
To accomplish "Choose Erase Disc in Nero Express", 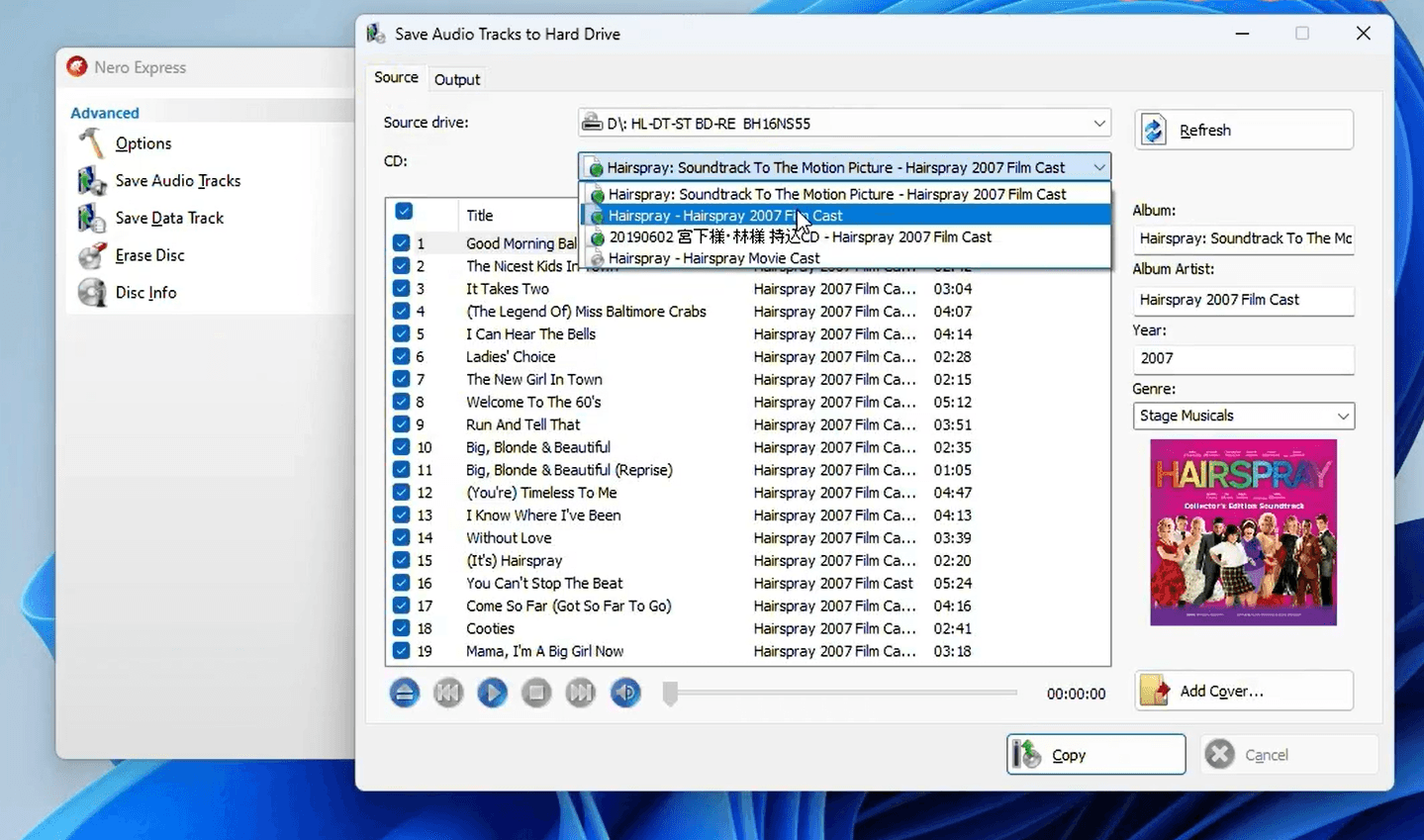I will pos(149,255).
